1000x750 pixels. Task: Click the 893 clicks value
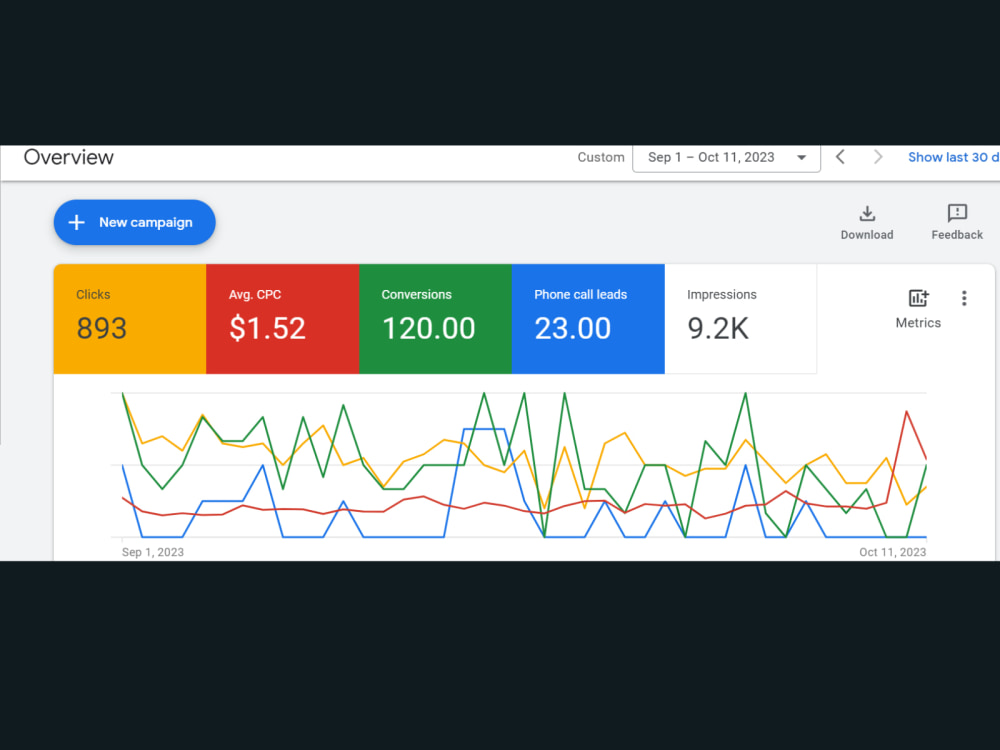(101, 328)
